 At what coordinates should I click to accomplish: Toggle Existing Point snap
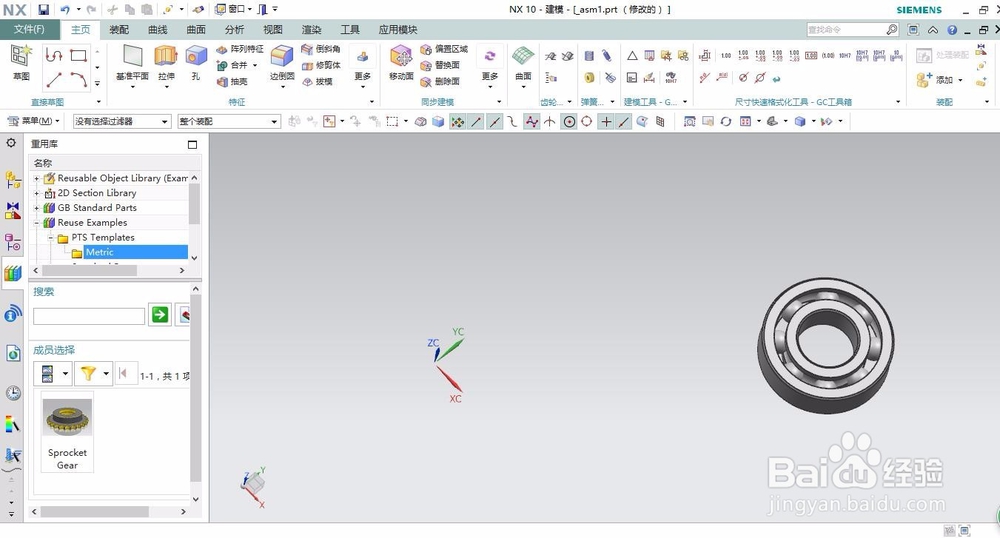click(606, 122)
